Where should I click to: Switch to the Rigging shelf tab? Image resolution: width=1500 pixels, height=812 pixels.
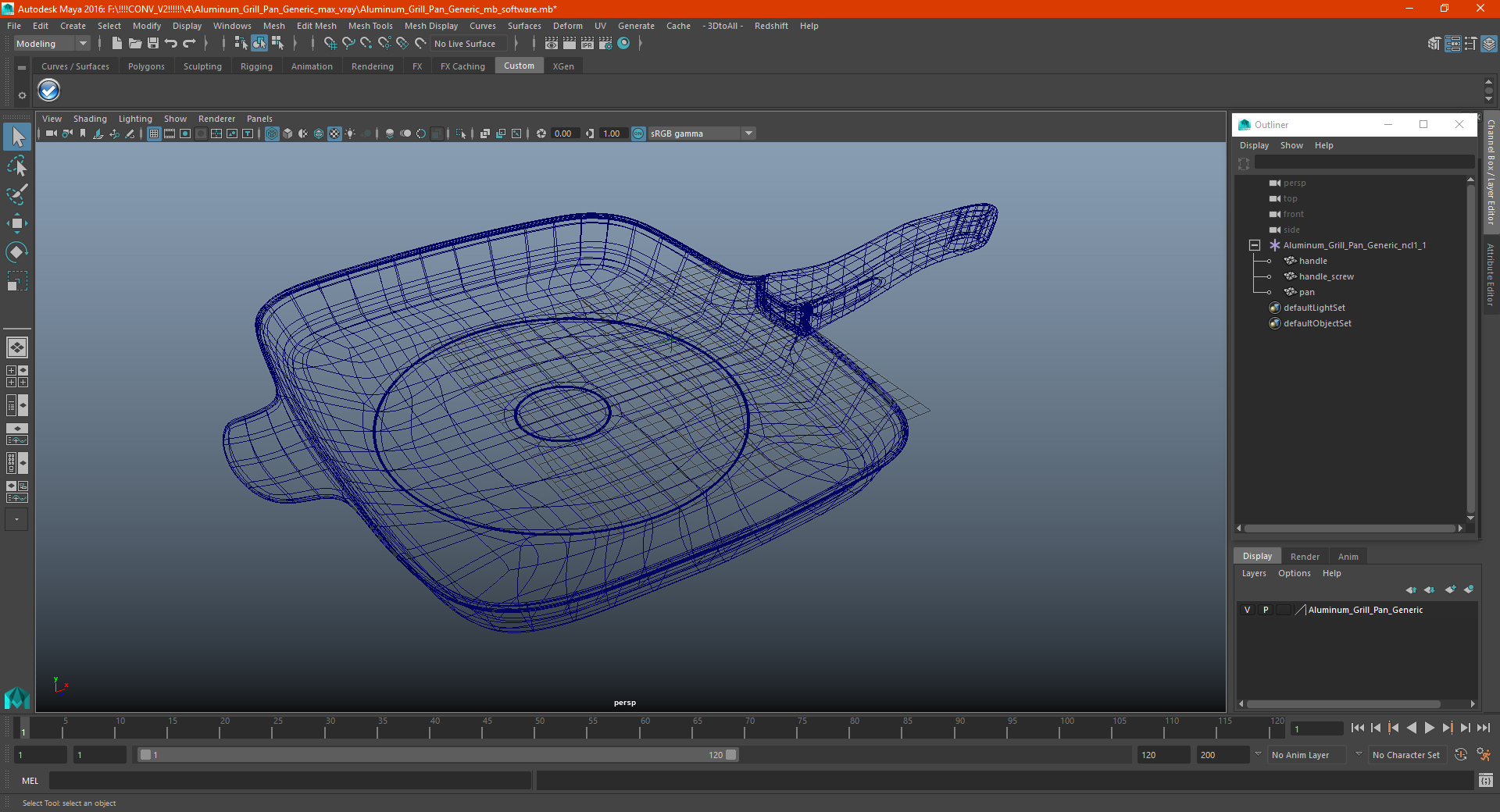(x=256, y=66)
